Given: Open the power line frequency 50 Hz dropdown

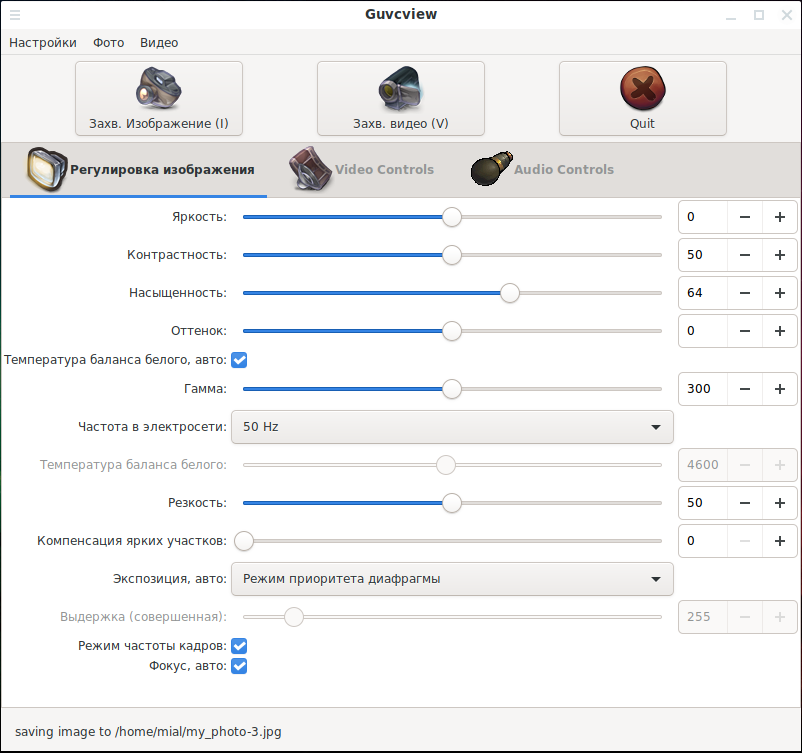Looking at the screenshot, I should point(452,427).
